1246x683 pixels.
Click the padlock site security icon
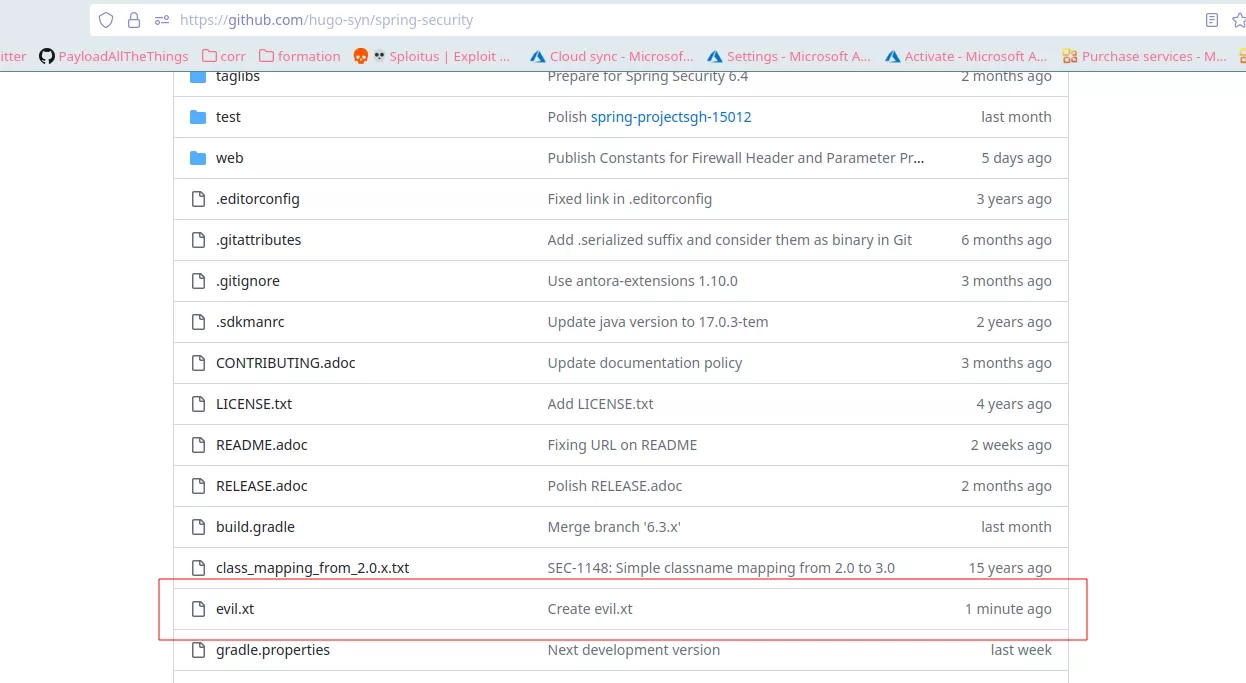click(134, 20)
